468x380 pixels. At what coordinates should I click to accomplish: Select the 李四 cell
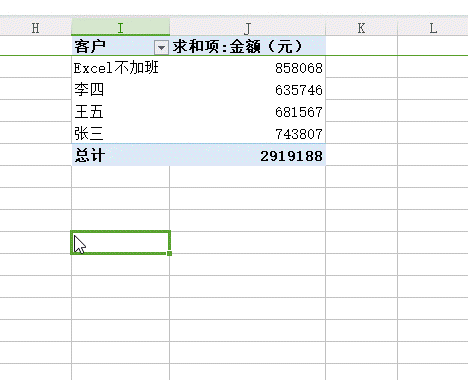tap(120, 89)
